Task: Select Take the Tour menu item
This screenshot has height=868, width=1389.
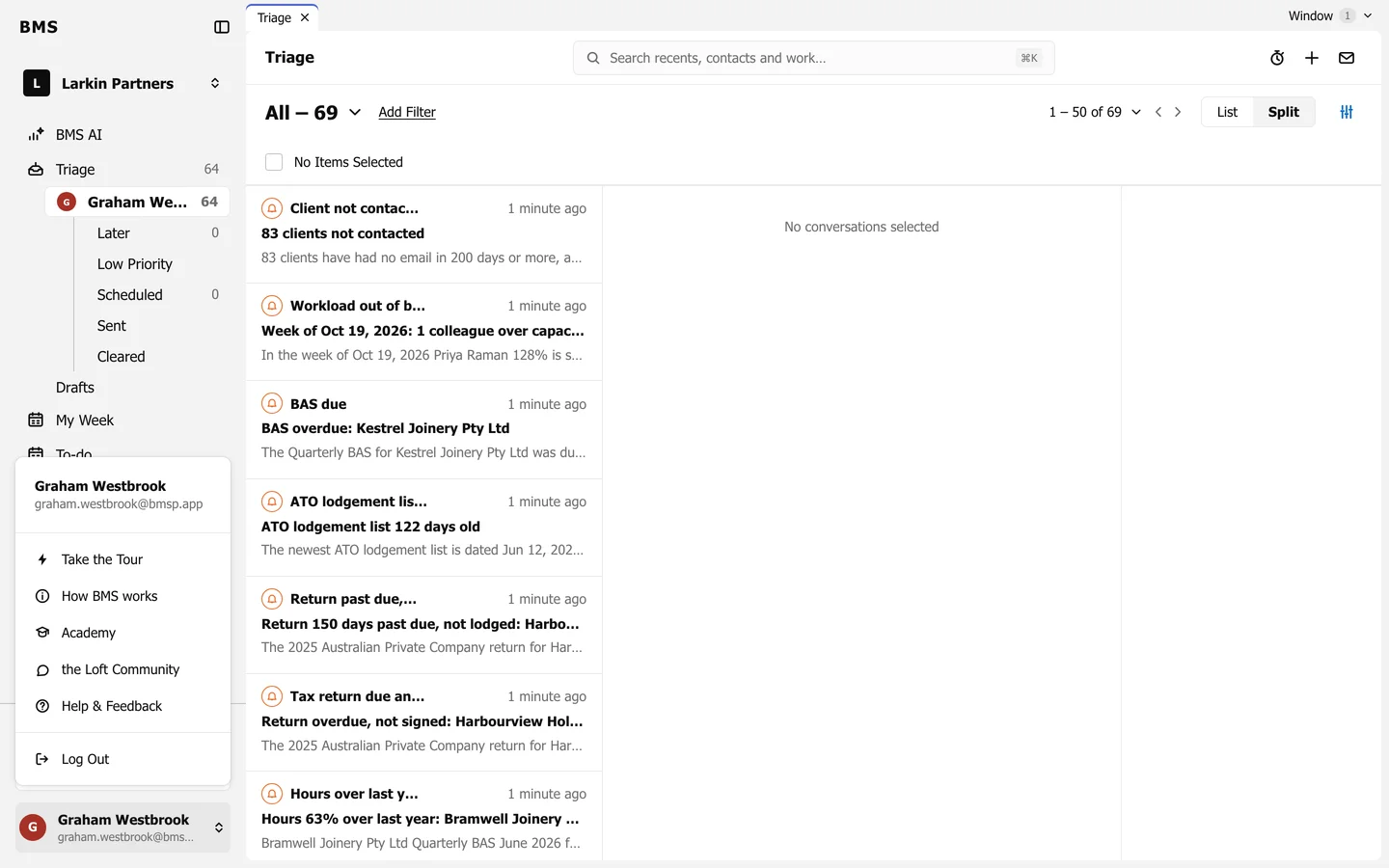Action: [x=123, y=559]
